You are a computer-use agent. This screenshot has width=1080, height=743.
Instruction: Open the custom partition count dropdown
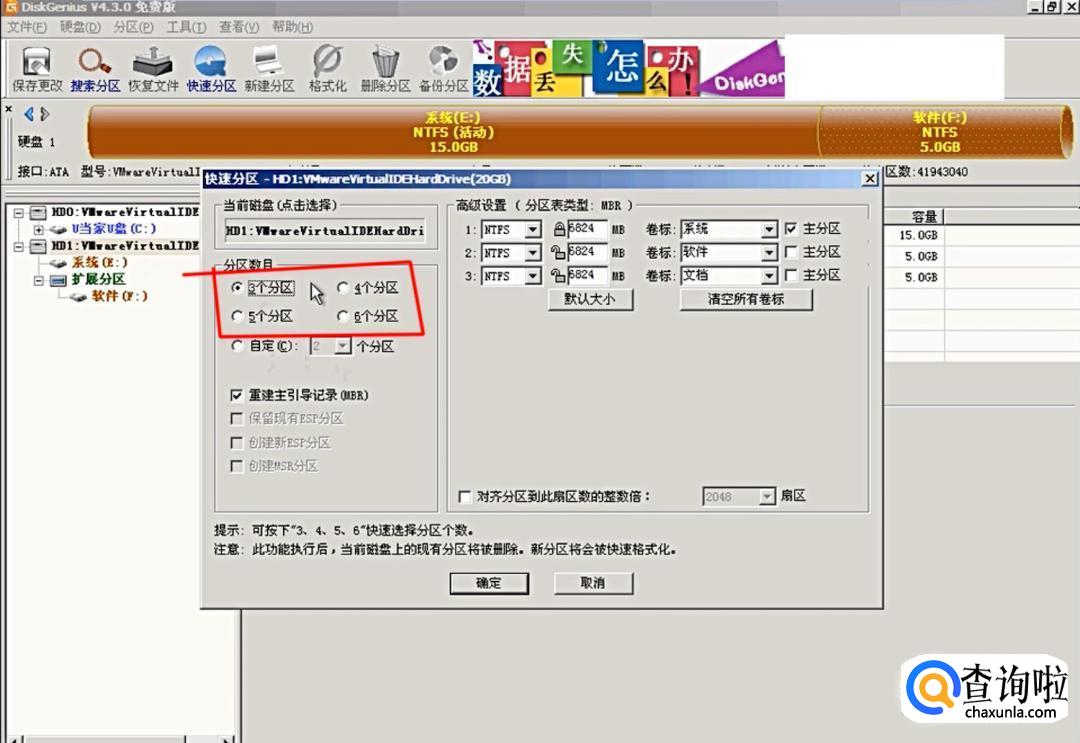(342, 346)
